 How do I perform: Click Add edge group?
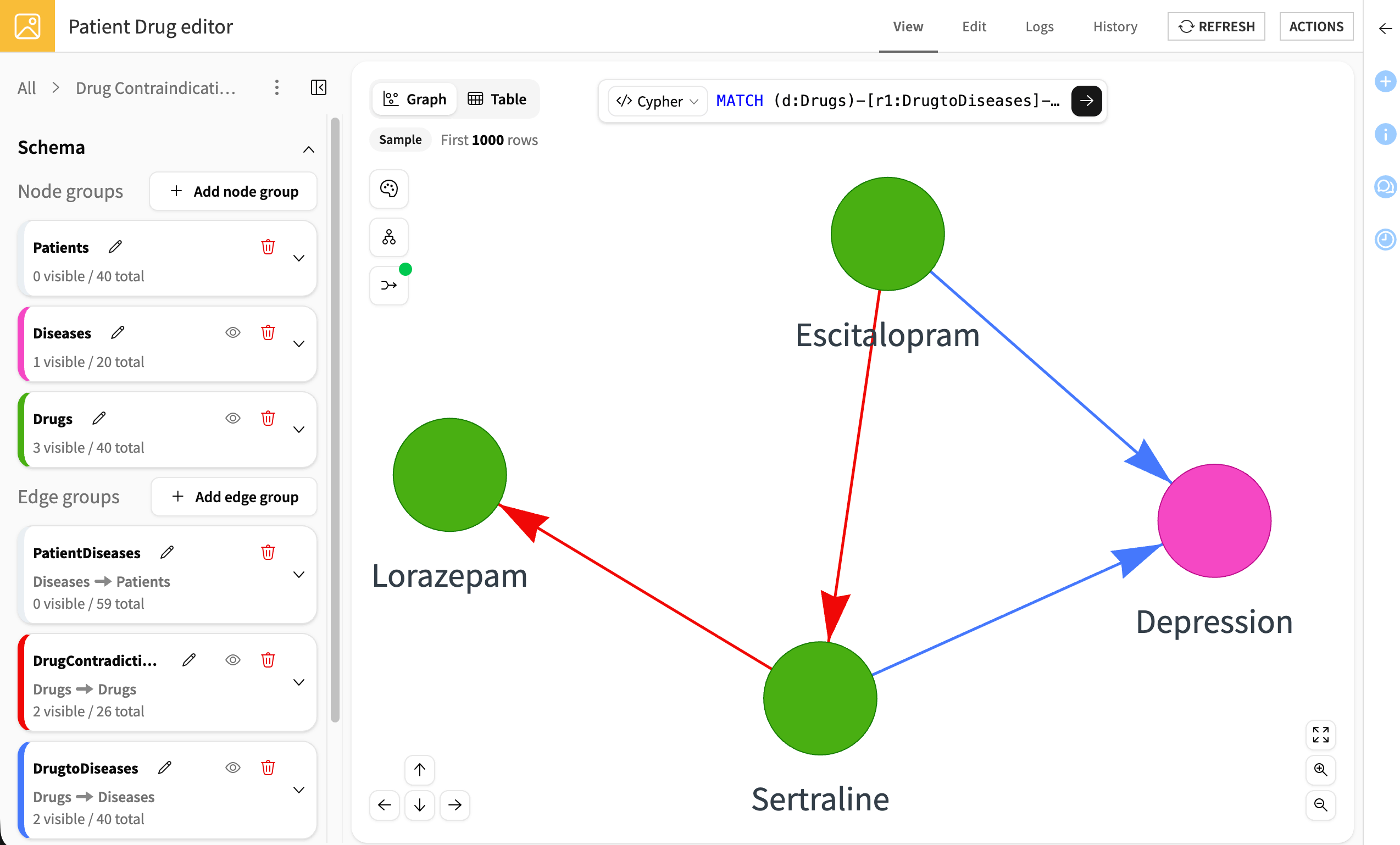234,497
